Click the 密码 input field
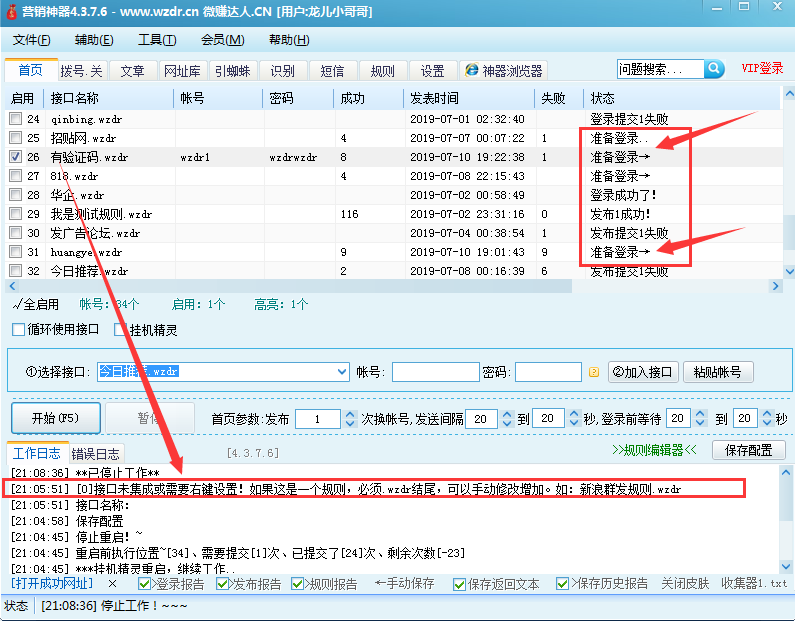 [x=548, y=372]
